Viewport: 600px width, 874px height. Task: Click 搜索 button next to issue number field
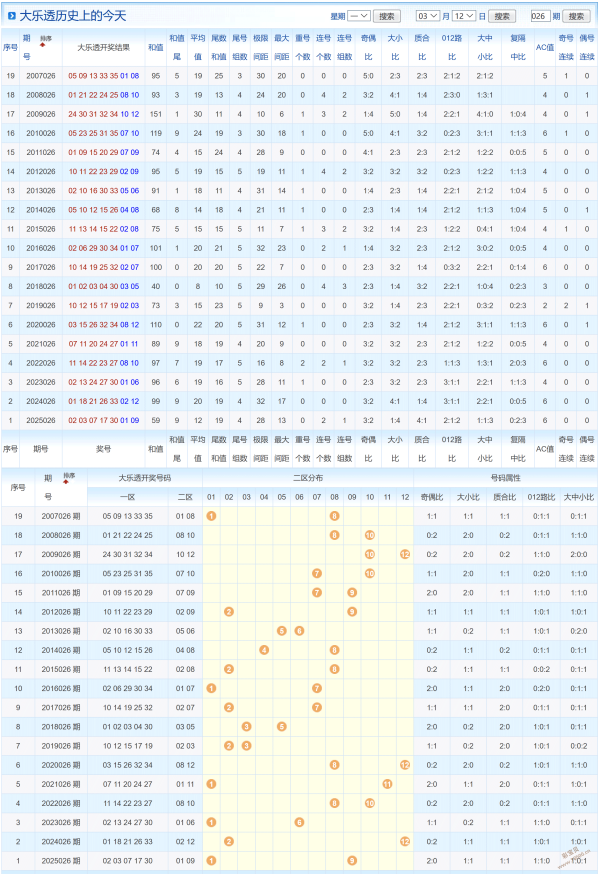coord(577,16)
